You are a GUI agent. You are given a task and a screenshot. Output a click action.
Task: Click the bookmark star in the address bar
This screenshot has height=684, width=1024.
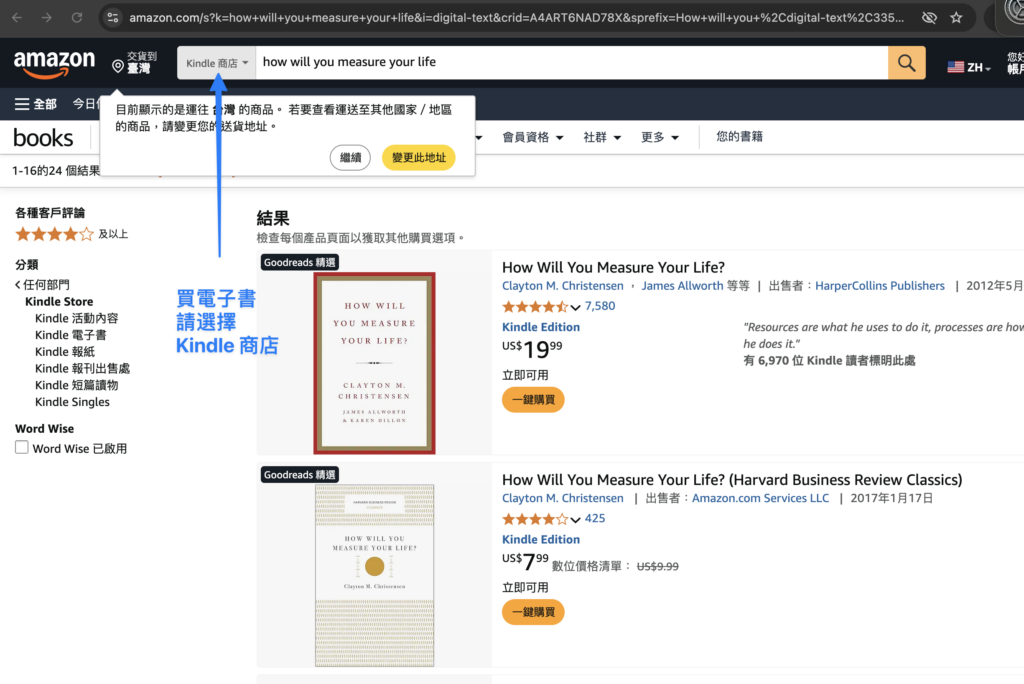[x=955, y=17]
